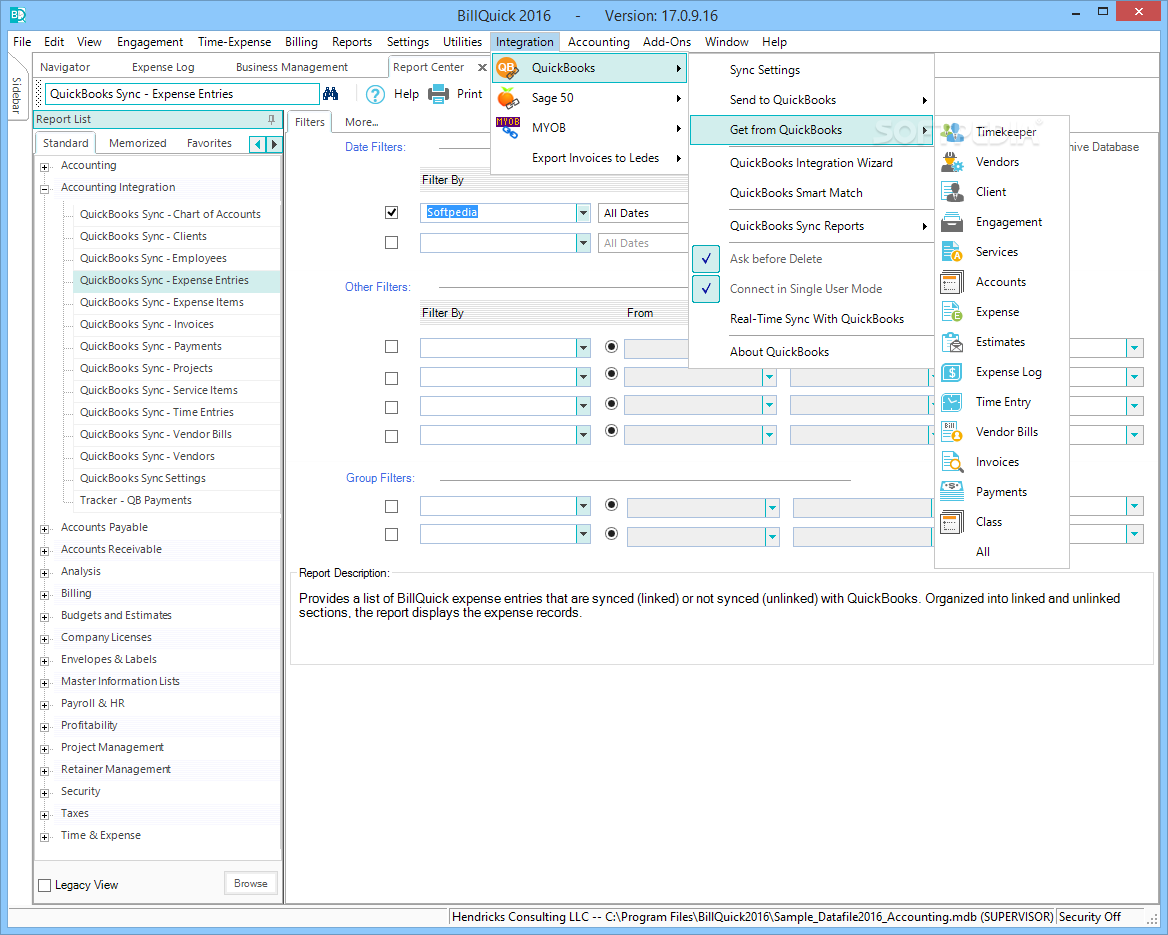Screen dimensions: 1168x935
Task: Select QuickBooks Sync - Vendor Bills report
Action: coord(156,434)
